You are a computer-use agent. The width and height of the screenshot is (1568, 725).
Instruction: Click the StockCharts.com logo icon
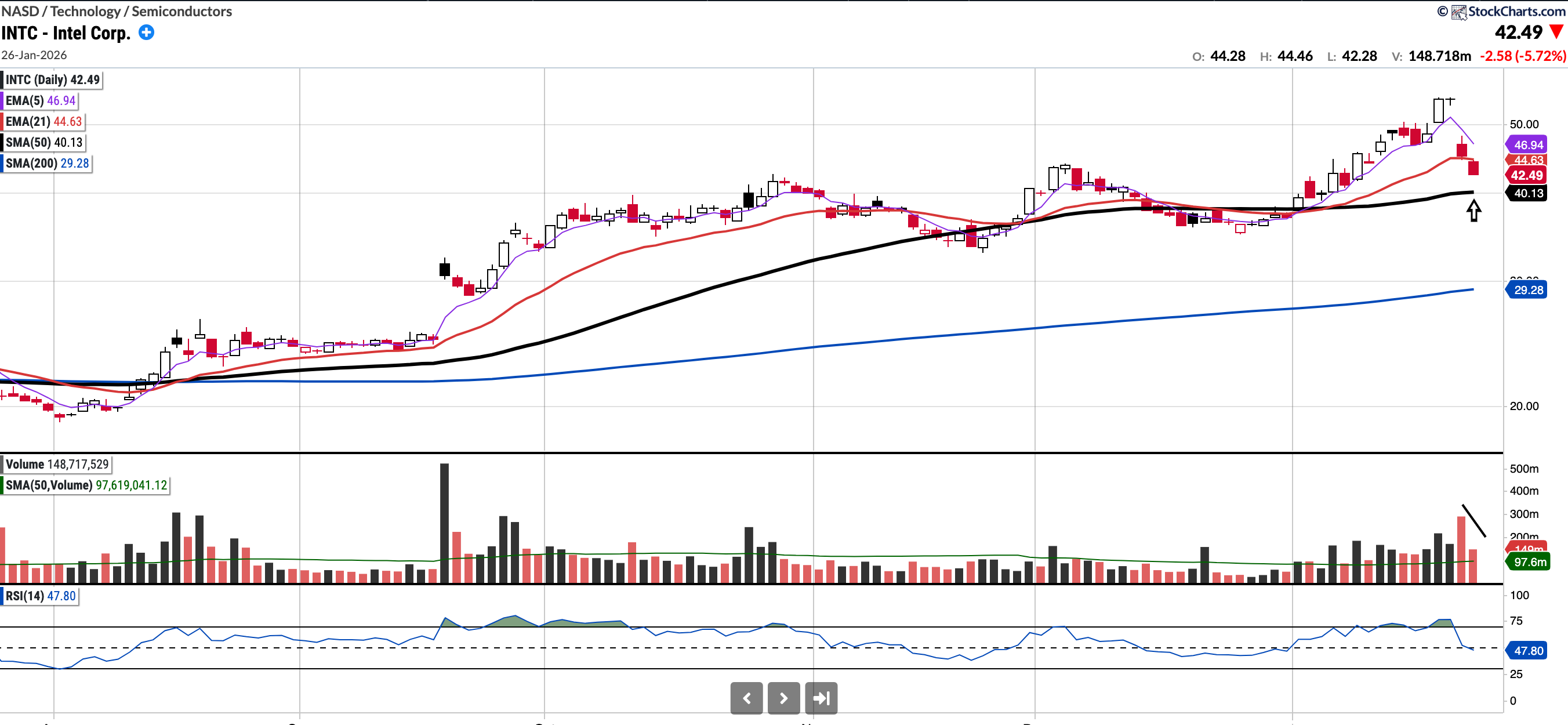click(1459, 12)
